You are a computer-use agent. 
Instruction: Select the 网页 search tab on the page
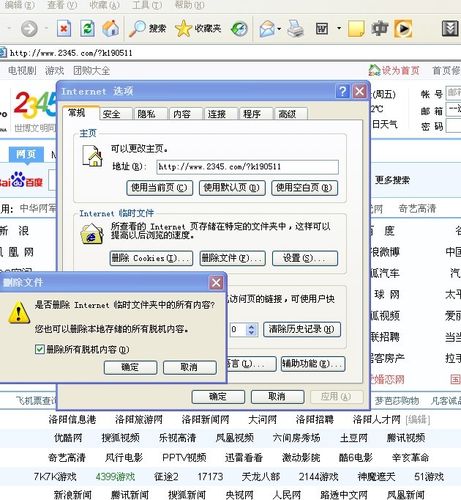[26, 154]
